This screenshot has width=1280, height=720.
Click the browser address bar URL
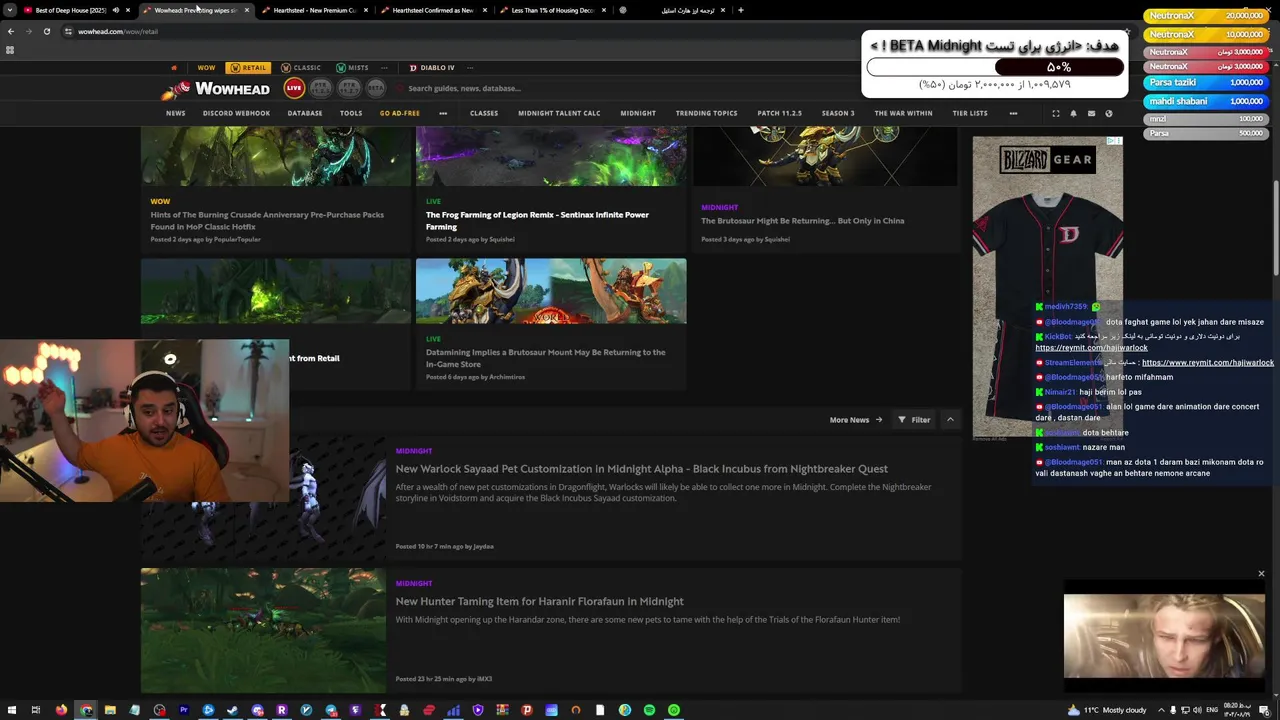tap(118, 31)
